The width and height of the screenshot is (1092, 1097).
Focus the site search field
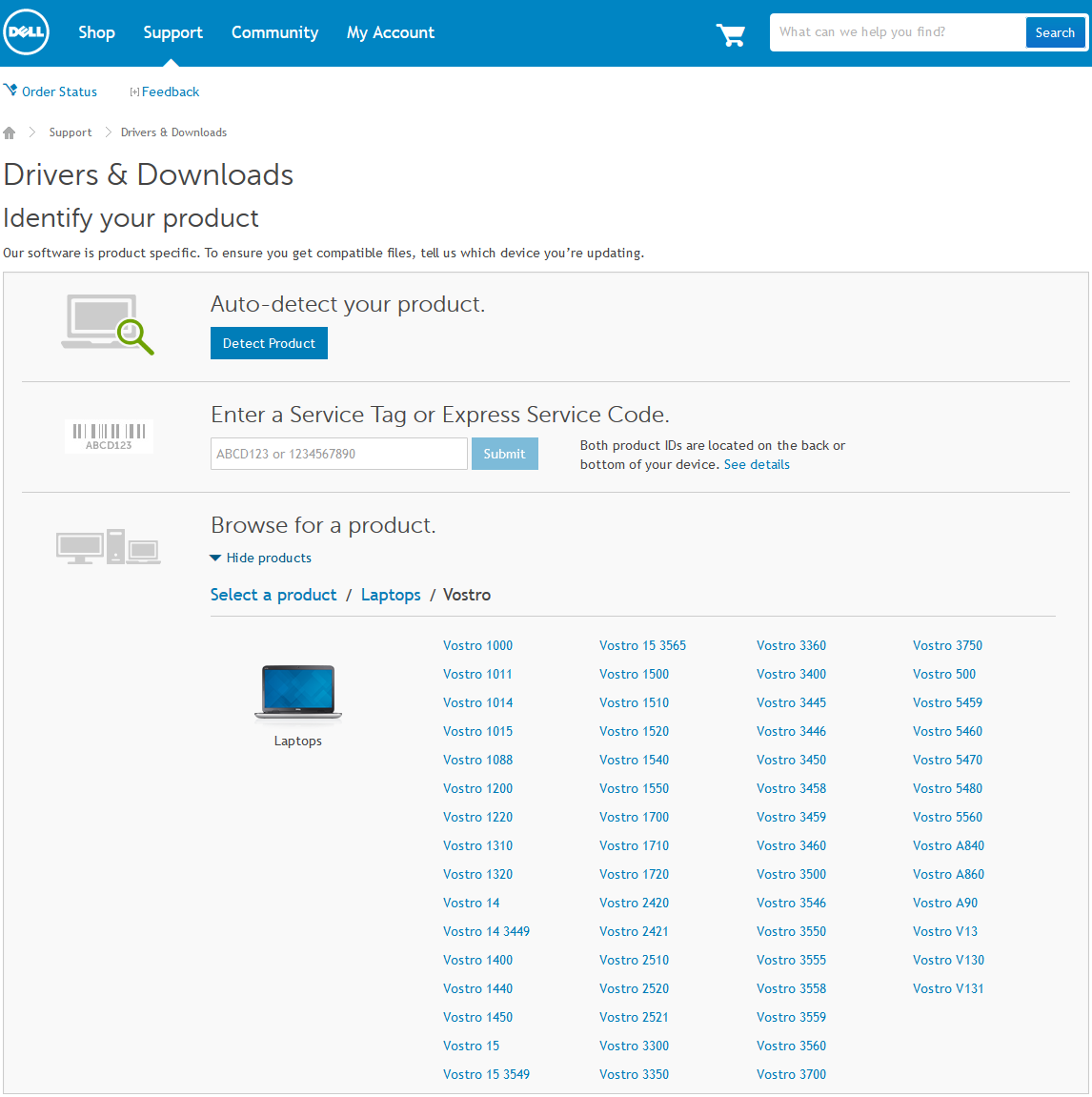pos(899,32)
